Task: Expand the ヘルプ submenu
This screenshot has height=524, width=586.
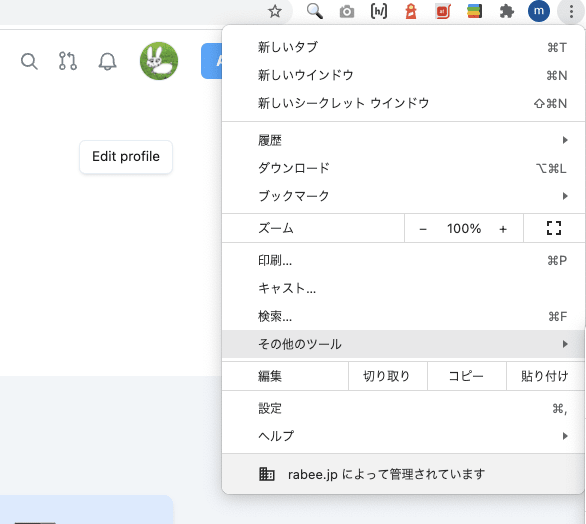Action: [x=403, y=436]
